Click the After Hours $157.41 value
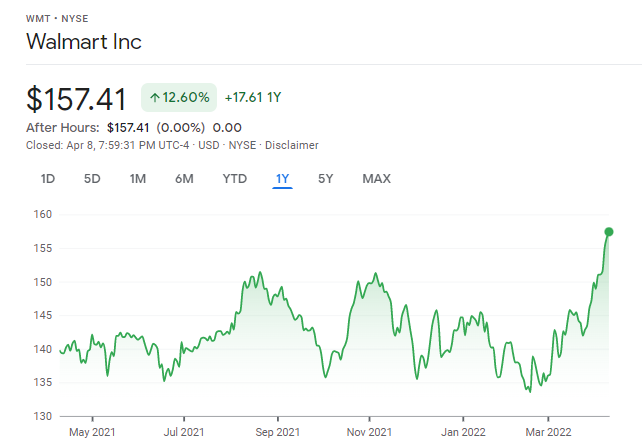 pyautogui.click(x=128, y=128)
